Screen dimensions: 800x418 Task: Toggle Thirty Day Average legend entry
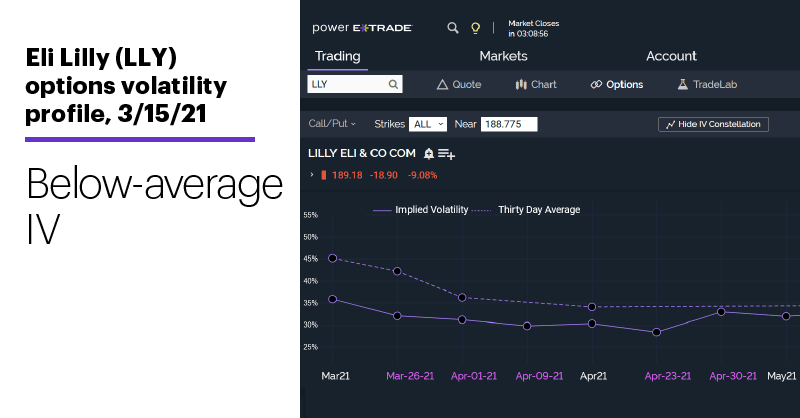(x=526, y=210)
